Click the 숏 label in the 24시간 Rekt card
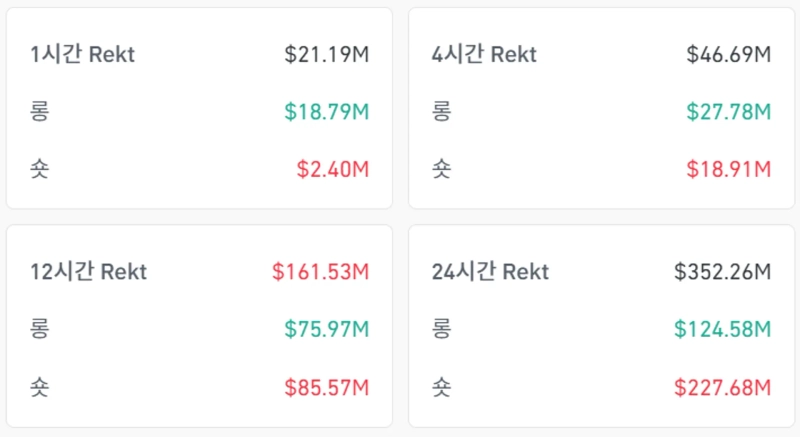Image resolution: width=800 pixels, height=437 pixels. 441,386
